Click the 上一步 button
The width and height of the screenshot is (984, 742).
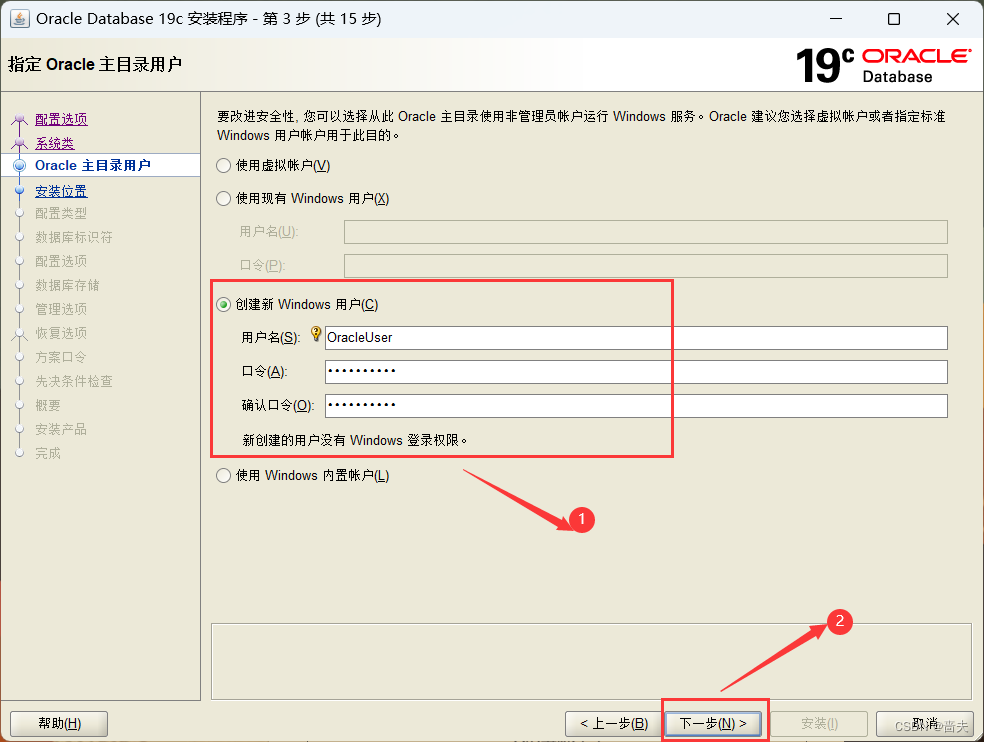coord(613,723)
